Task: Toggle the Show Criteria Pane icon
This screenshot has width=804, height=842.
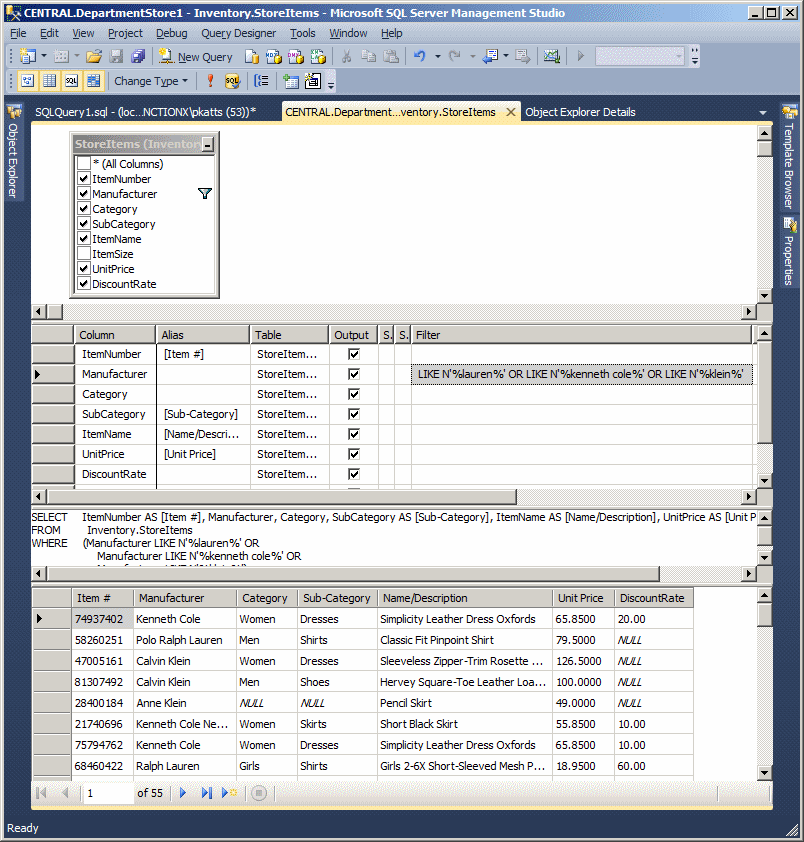Action: click(49, 81)
